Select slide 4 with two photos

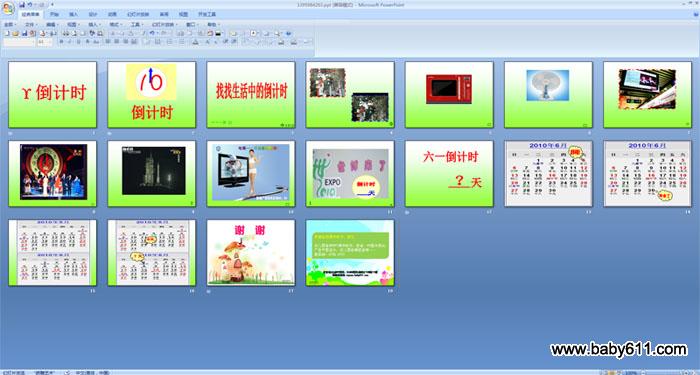click(x=350, y=95)
